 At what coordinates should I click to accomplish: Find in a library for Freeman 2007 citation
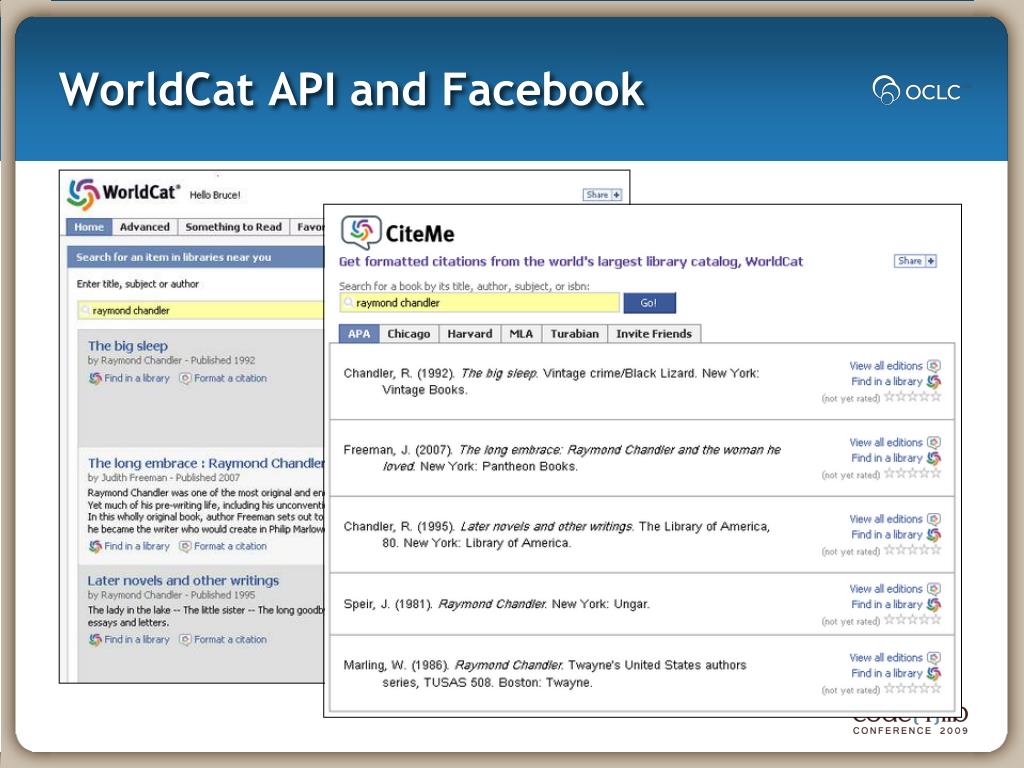coord(886,458)
